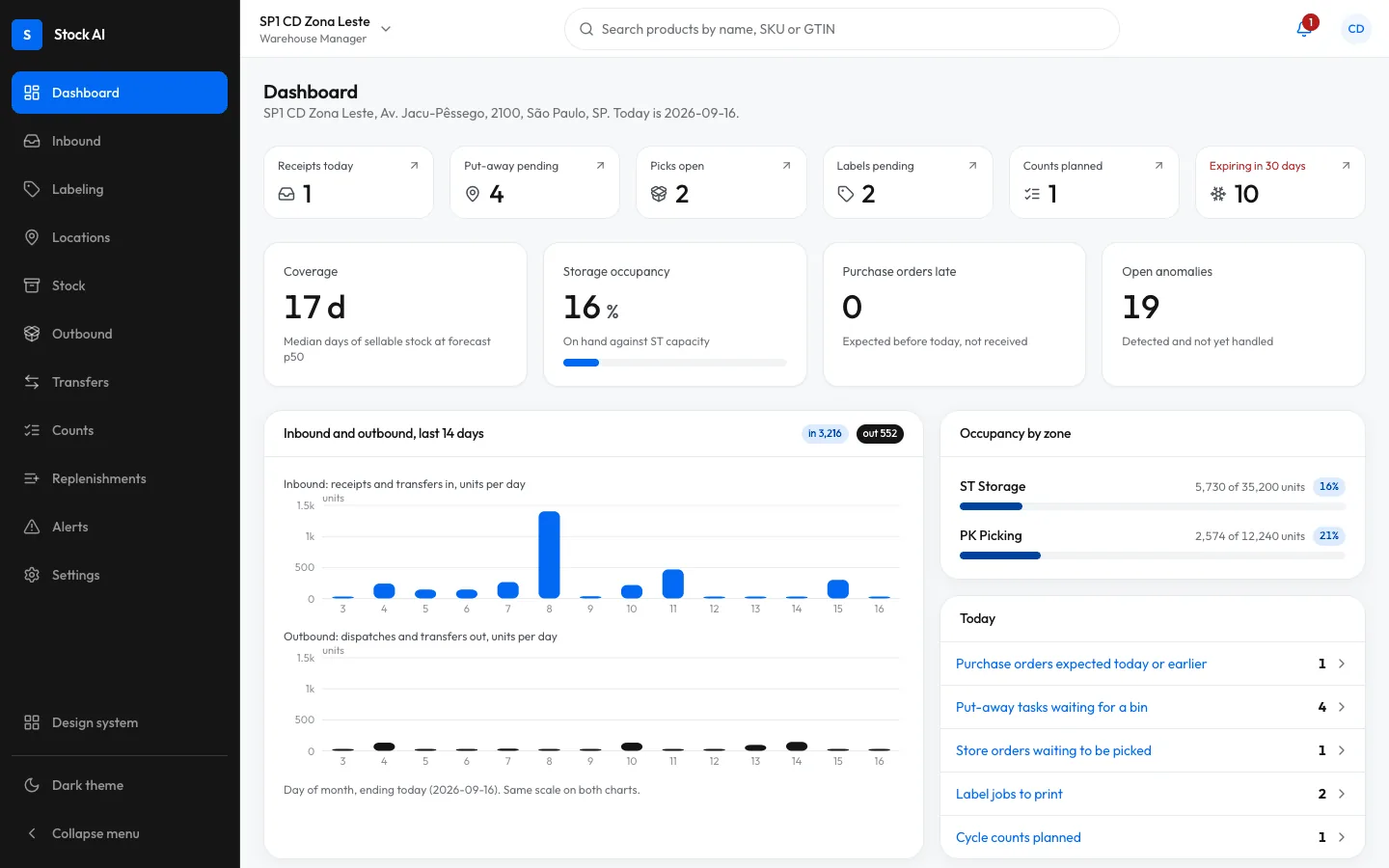Click the Storage occupancy progress bar
1389x868 pixels.
(x=675, y=363)
